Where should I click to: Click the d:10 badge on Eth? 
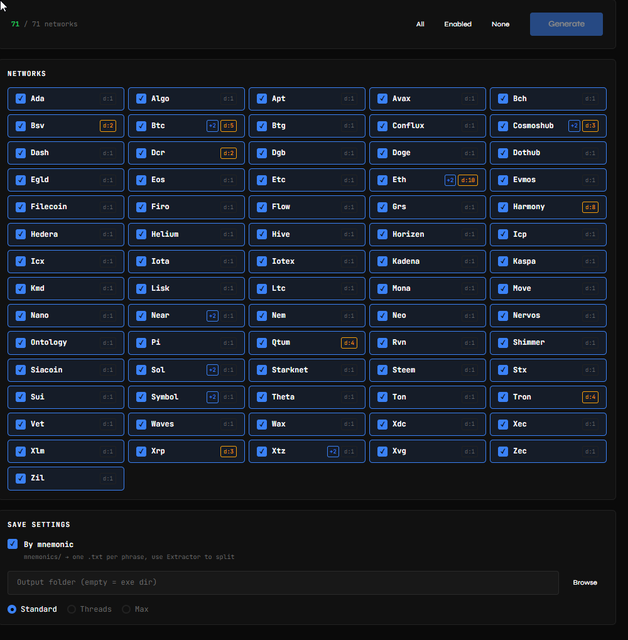click(x=468, y=180)
